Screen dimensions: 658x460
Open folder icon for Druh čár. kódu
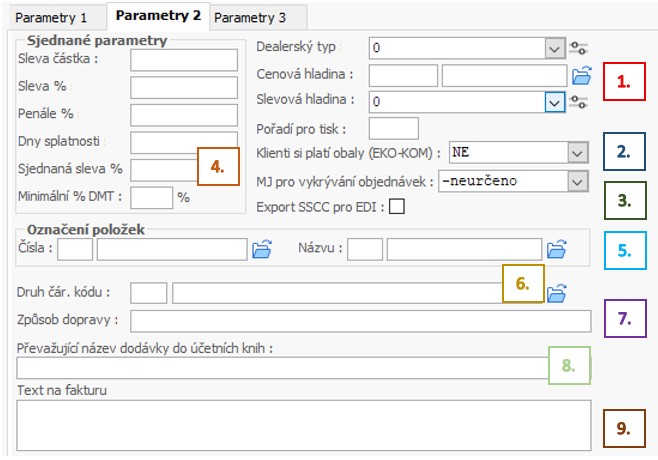point(556,293)
